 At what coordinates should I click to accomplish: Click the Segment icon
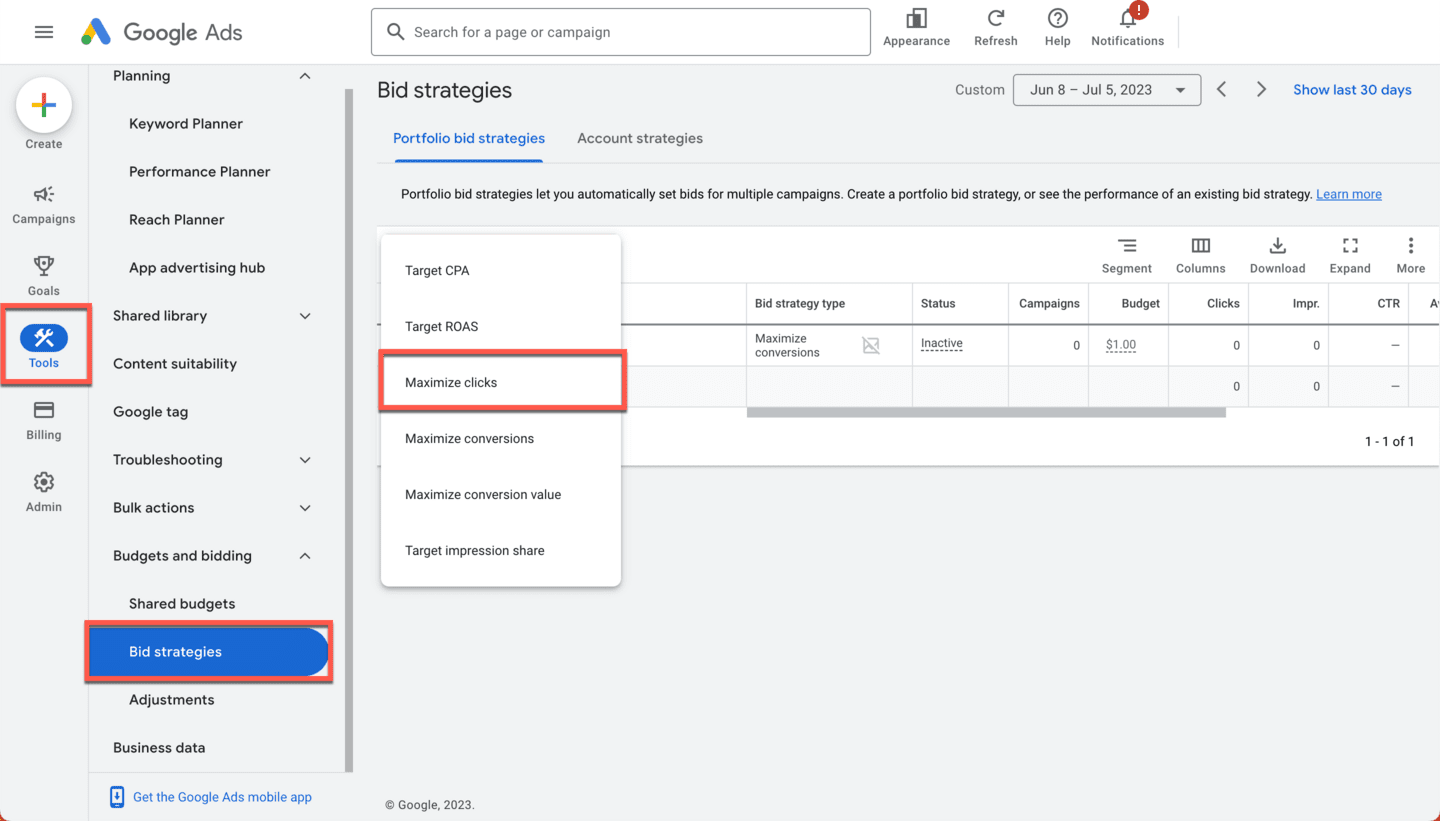(x=1127, y=246)
